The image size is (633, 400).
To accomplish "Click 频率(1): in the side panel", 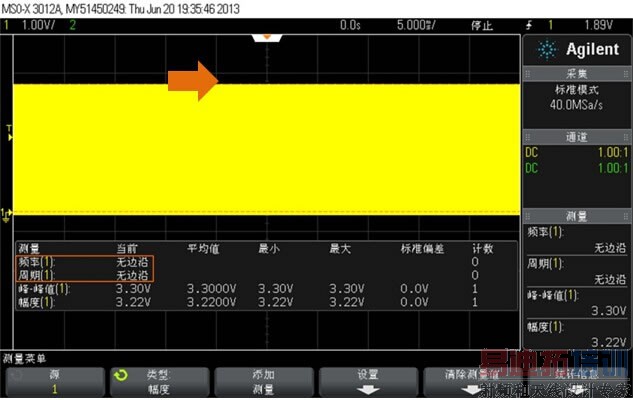I will click(x=545, y=232).
